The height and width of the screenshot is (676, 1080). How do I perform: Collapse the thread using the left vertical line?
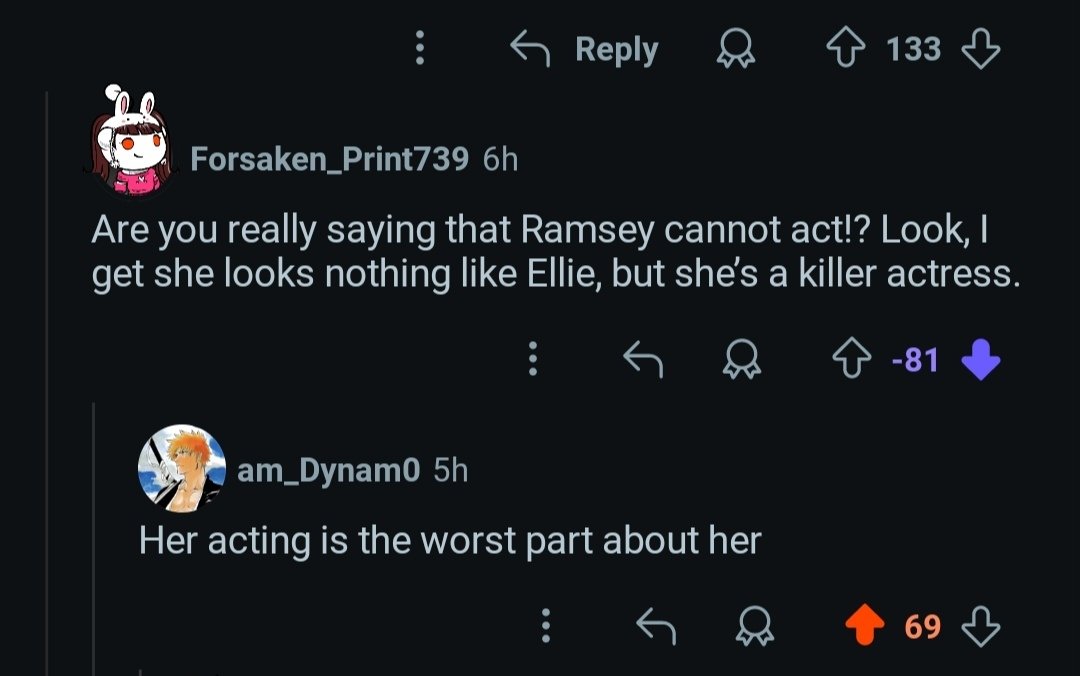47,400
